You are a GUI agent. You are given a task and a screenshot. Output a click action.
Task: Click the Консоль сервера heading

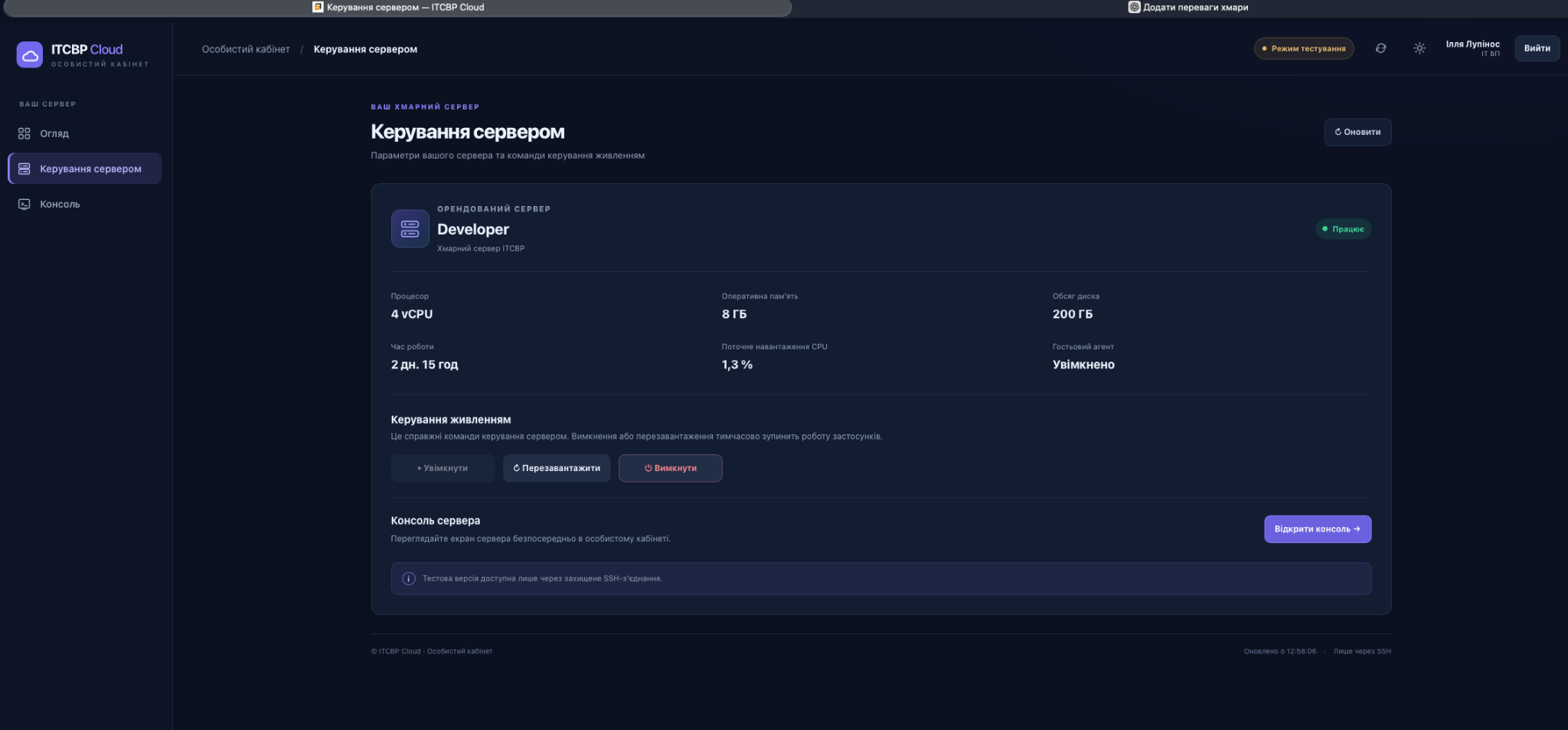[436, 521]
